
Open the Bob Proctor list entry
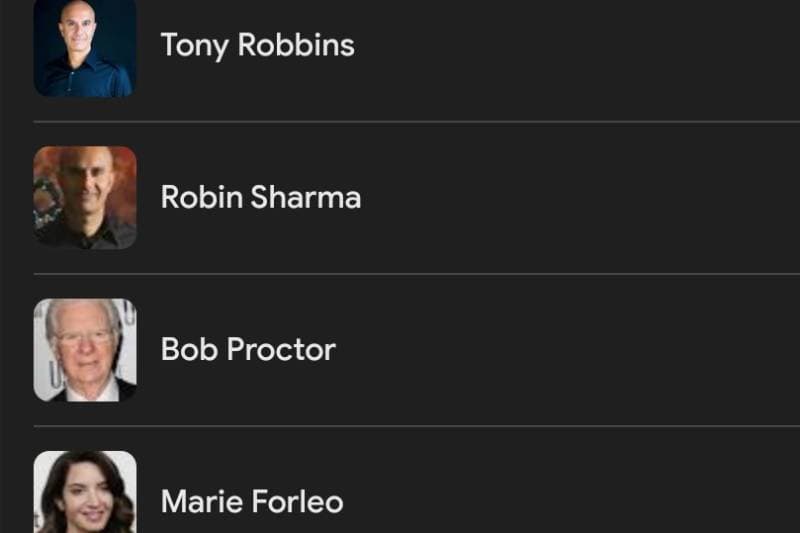(x=417, y=350)
